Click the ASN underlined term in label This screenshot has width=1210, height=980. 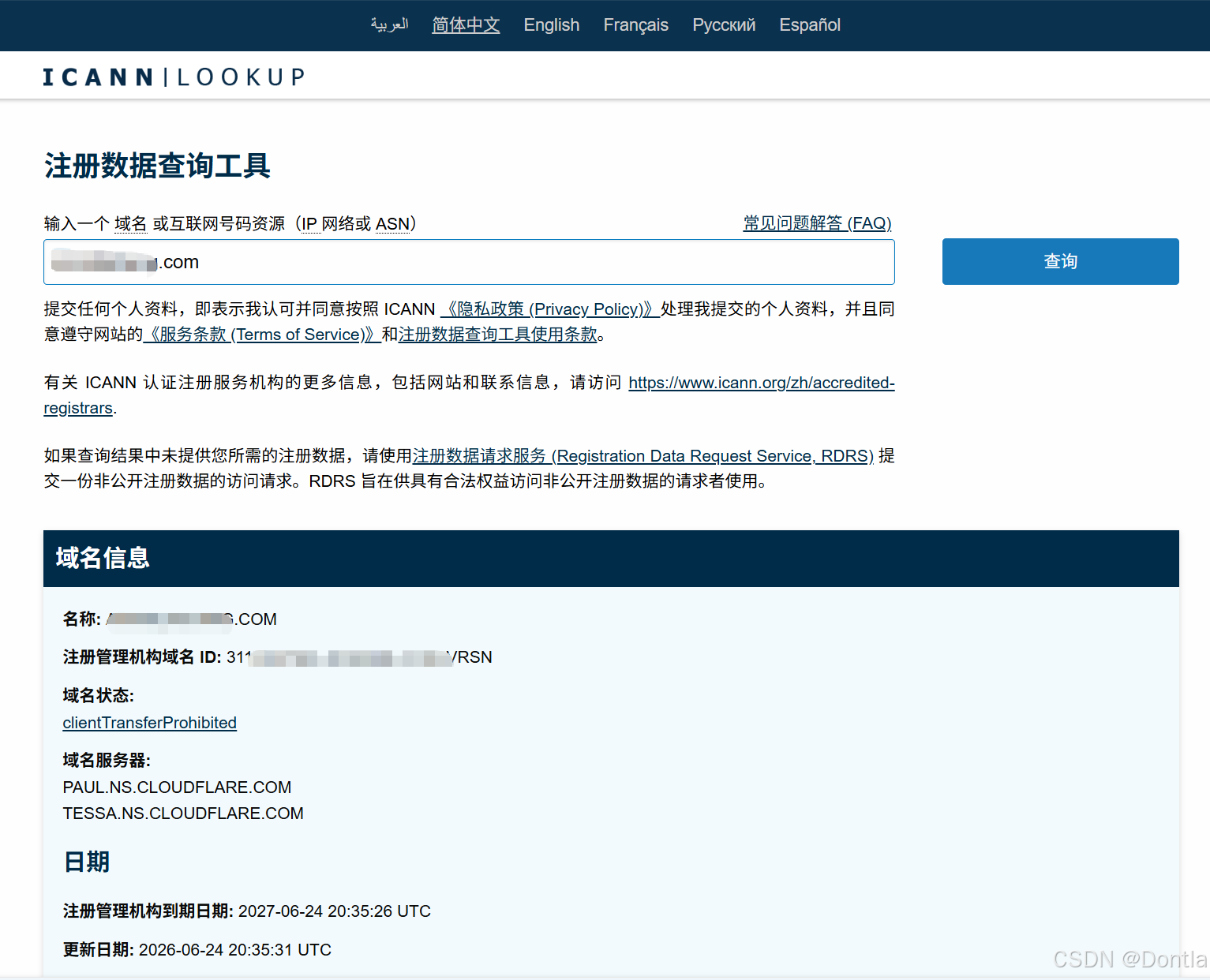point(392,223)
